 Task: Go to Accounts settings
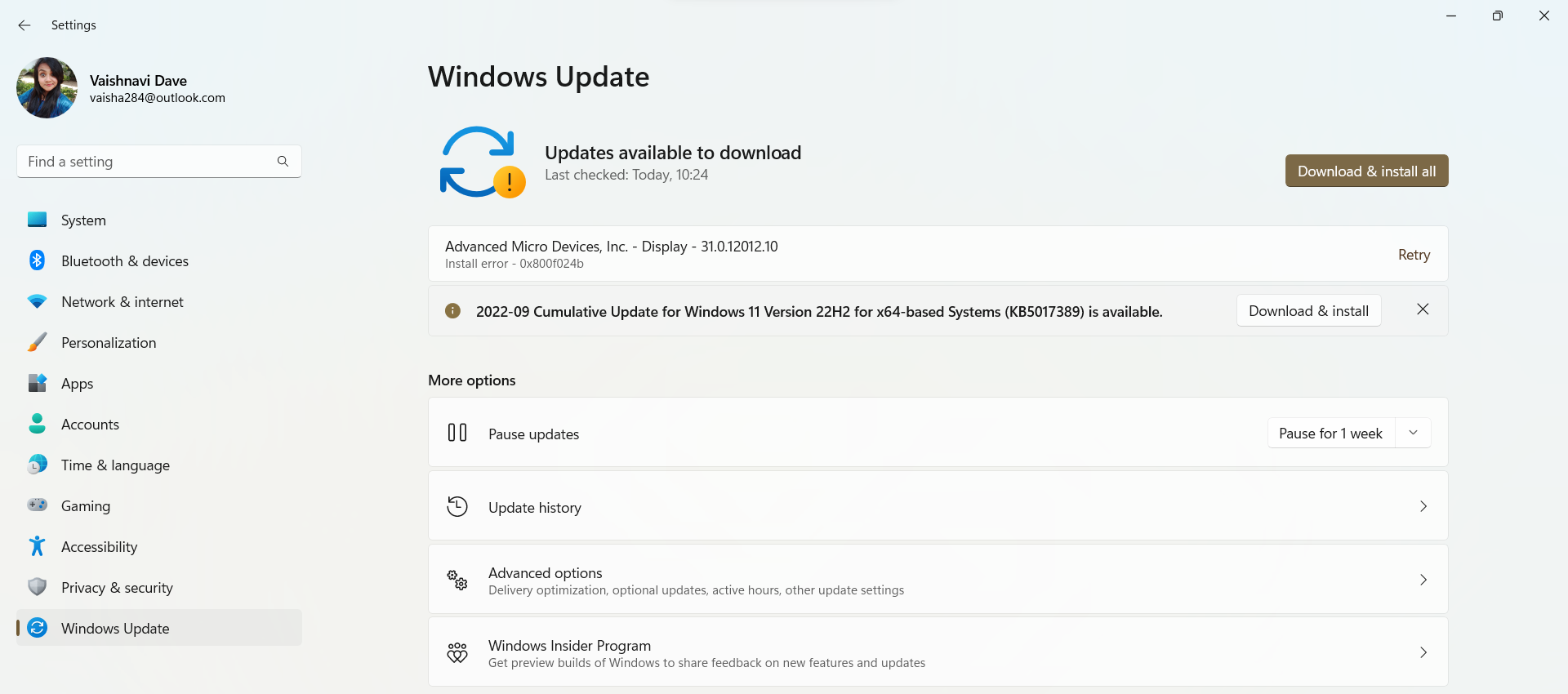coord(90,425)
